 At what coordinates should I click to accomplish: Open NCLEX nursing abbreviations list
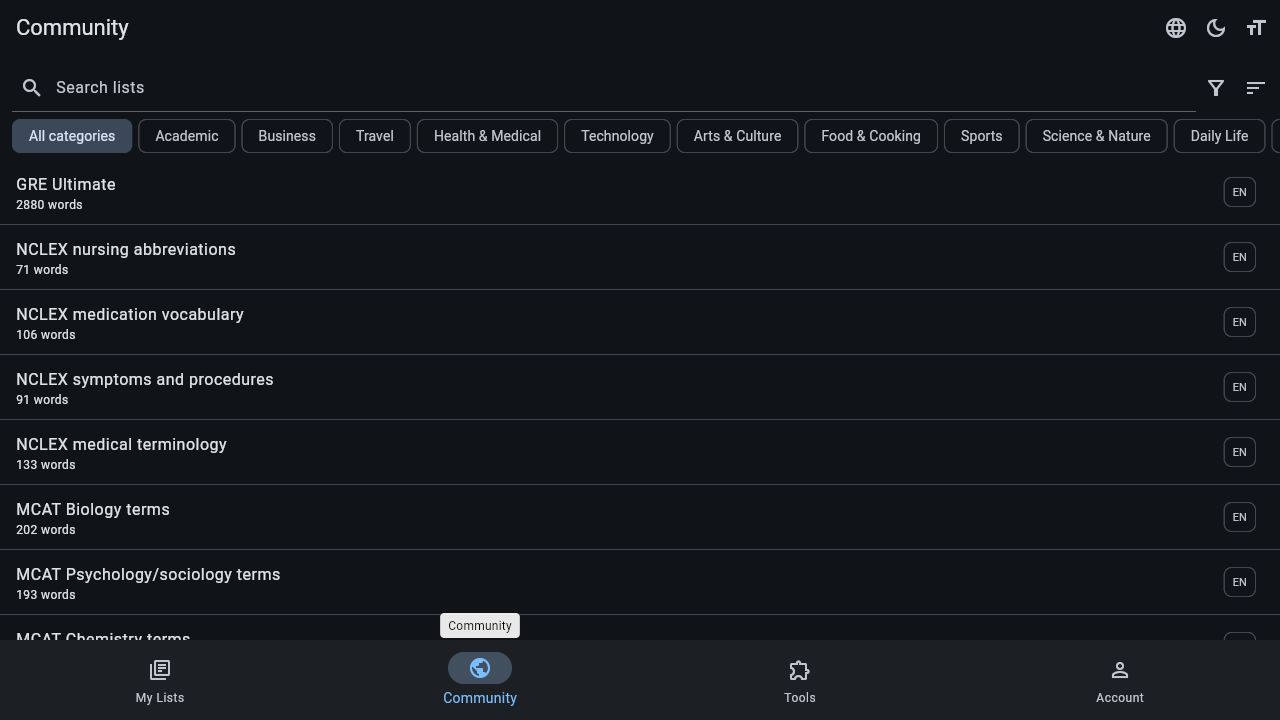click(640, 258)
